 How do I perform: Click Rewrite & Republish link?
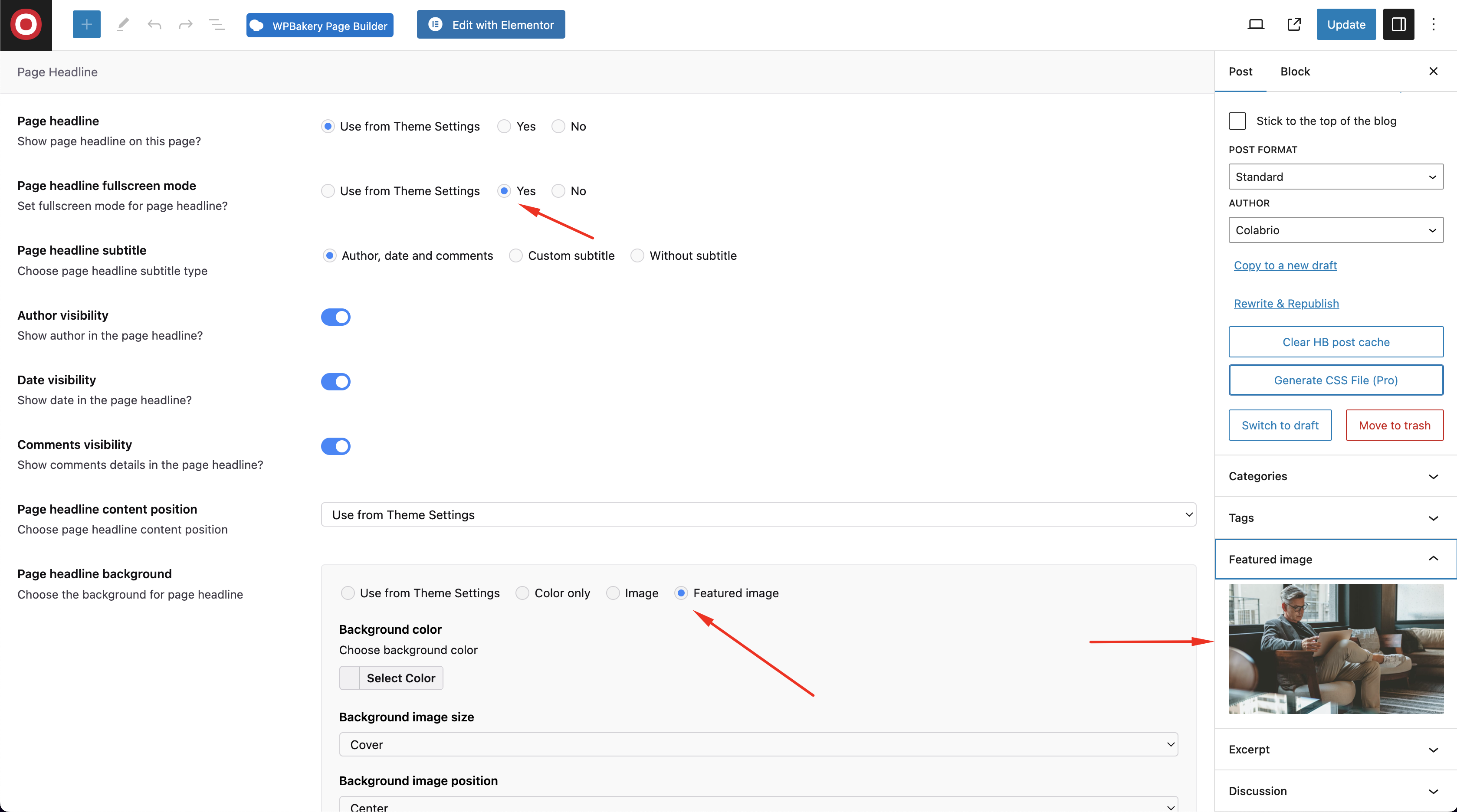(x=1286, y=304)
